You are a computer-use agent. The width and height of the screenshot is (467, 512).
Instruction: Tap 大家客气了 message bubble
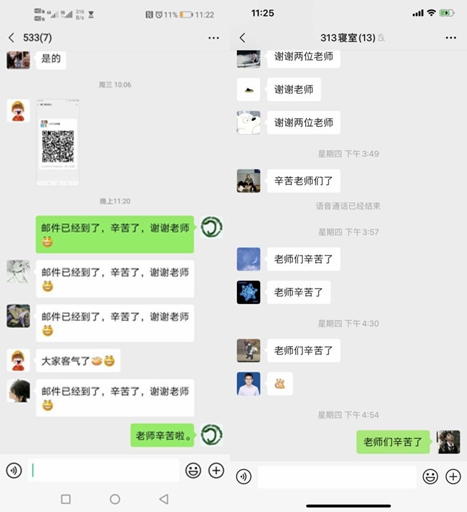click(x=78, y=361)
